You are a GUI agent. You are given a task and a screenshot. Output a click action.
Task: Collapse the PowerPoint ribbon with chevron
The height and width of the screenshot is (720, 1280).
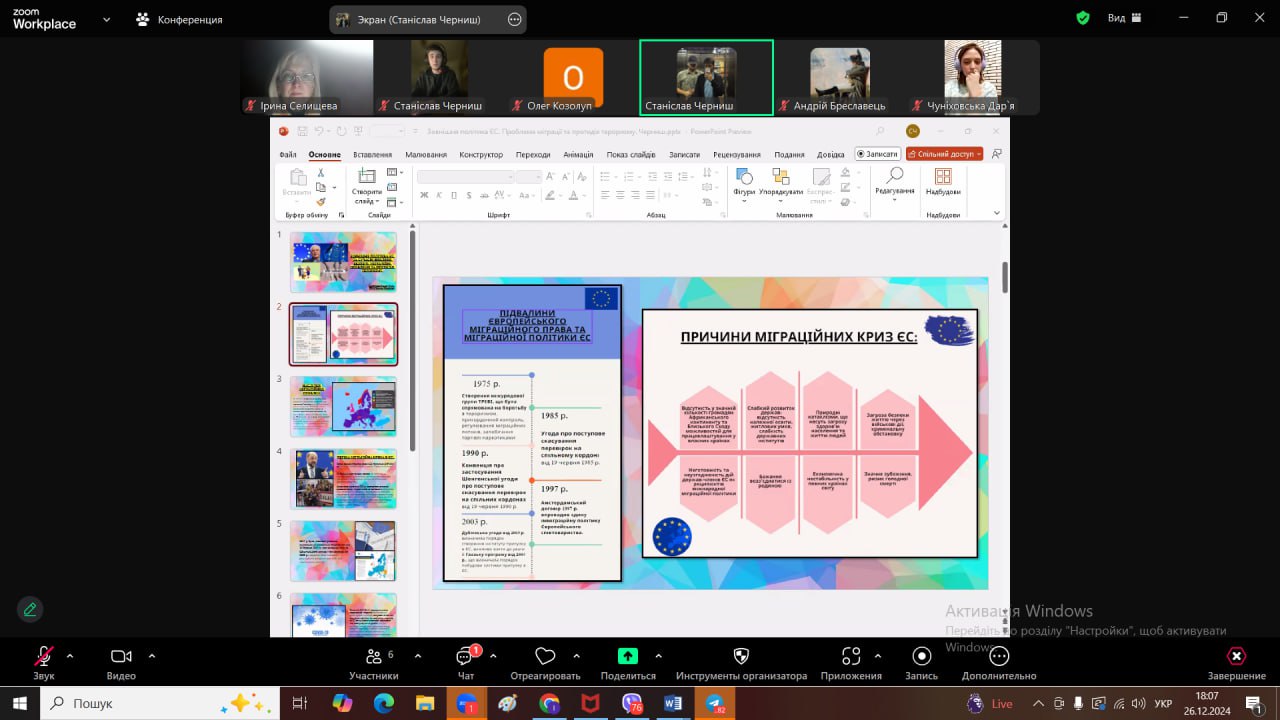tap(996, 212)
